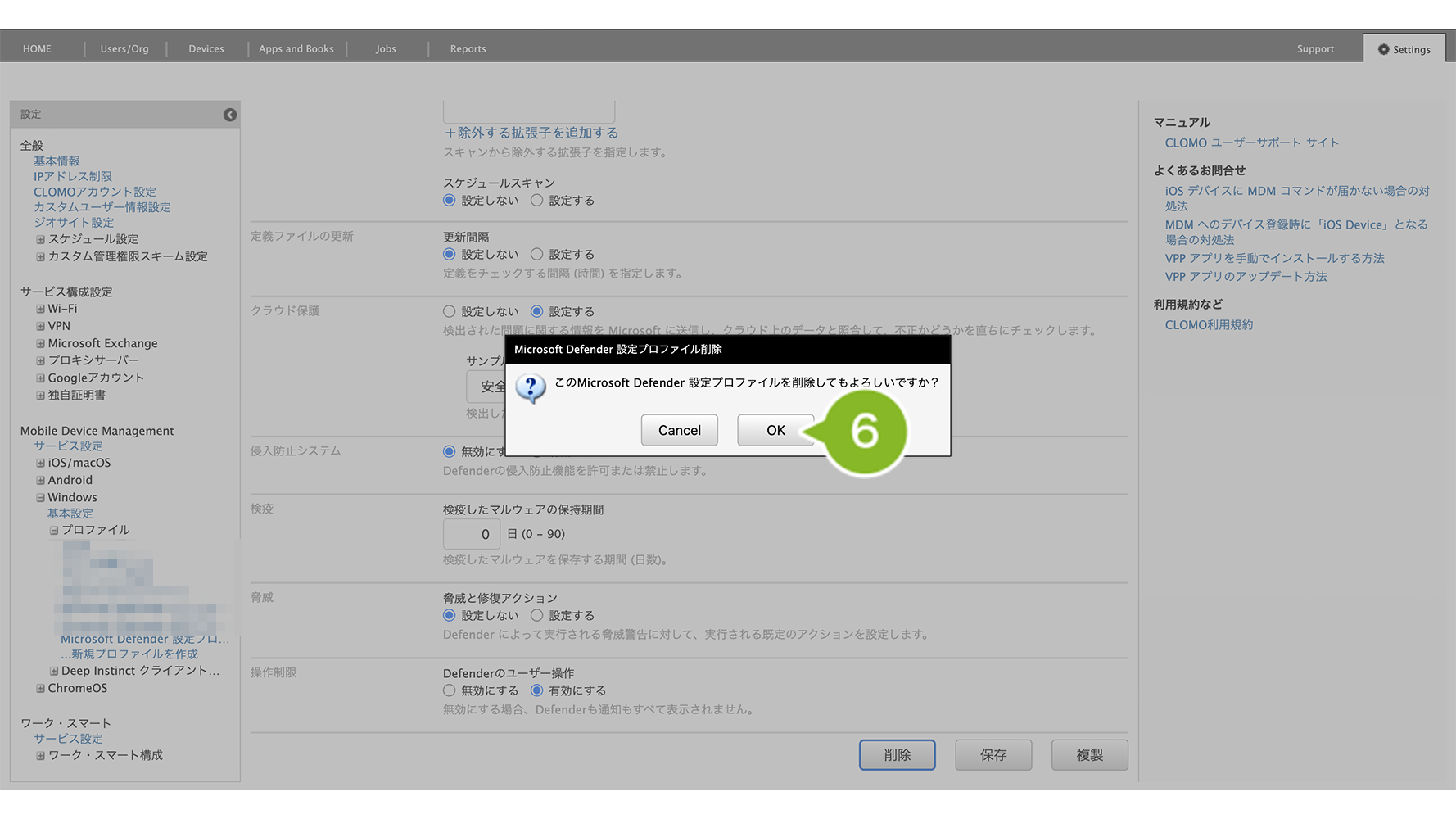Open the Reports tab
The width and height of the screenshot is (1456, 819).
(468, 49)
